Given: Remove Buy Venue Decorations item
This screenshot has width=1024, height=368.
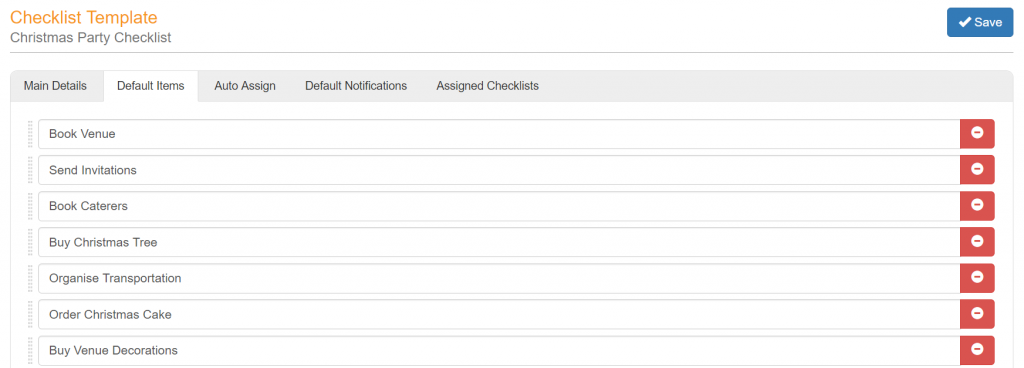Looking at the screenshot, I should coord(977,350).
